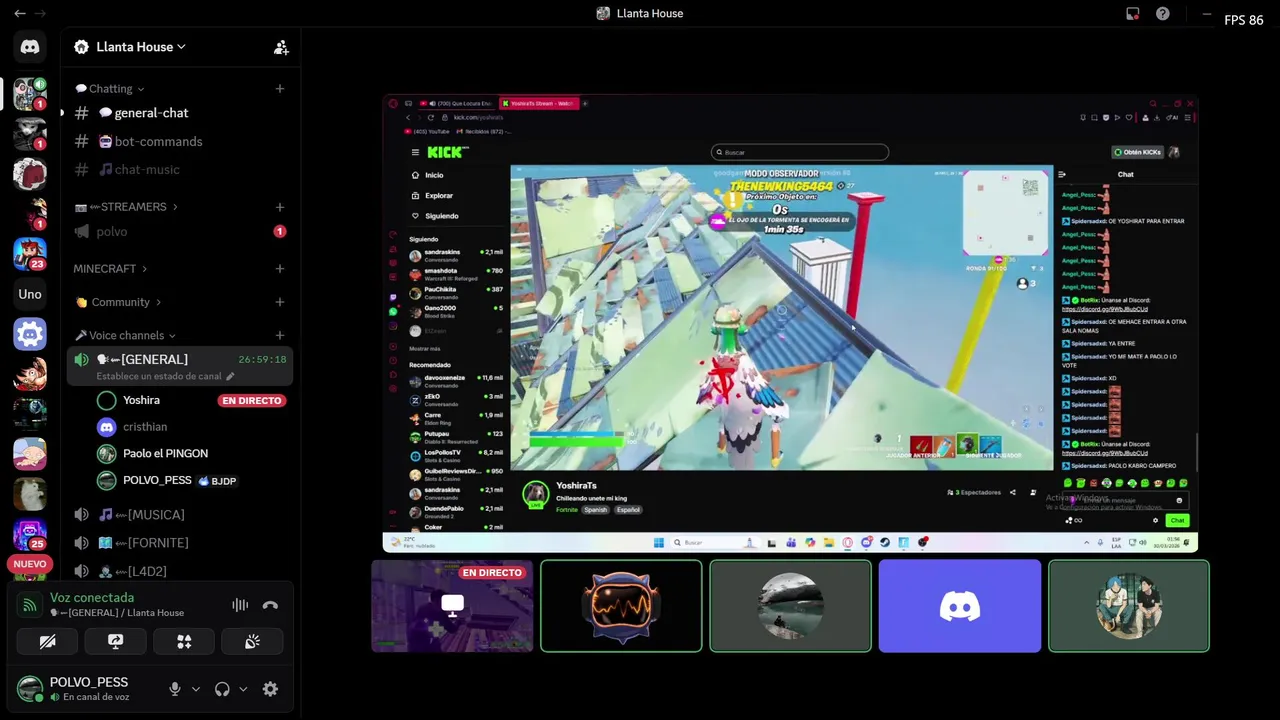Select the Discord logo participant tile
Image resolution: width=1280 pixels, height=720 pixels.
coord(960,606)
